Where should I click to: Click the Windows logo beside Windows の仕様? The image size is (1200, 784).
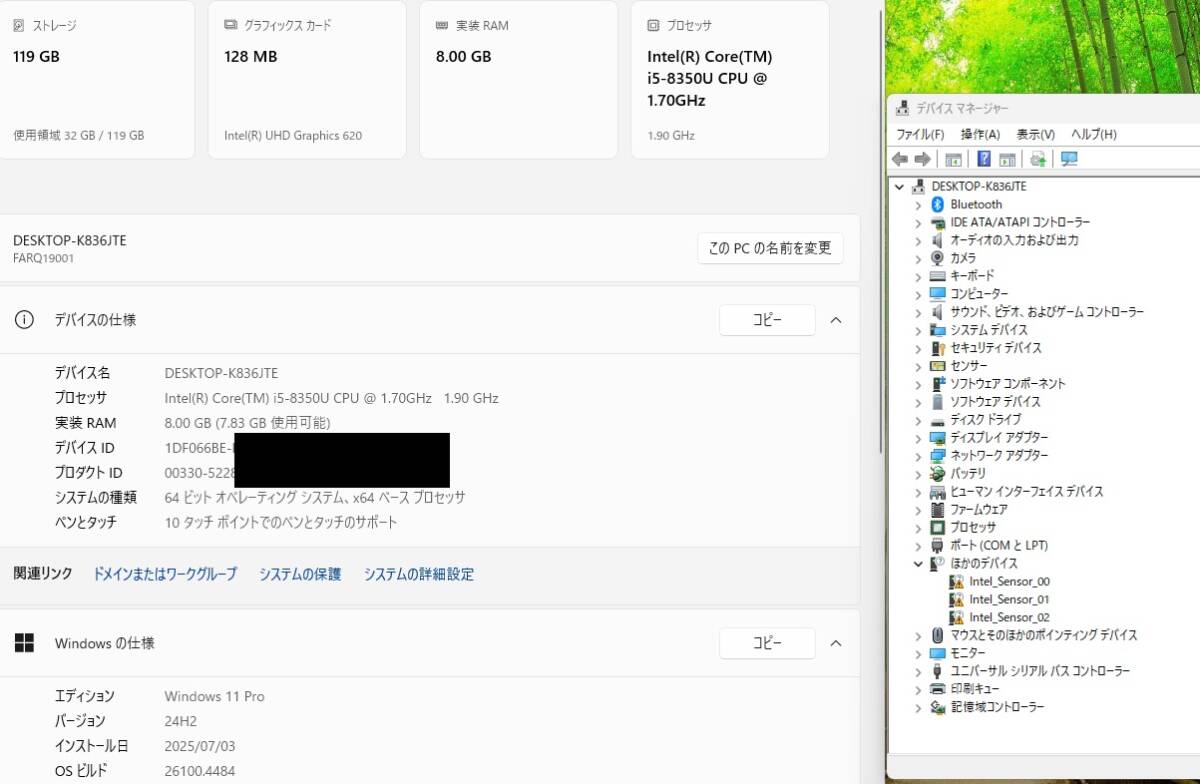click(x=23, y=643)
